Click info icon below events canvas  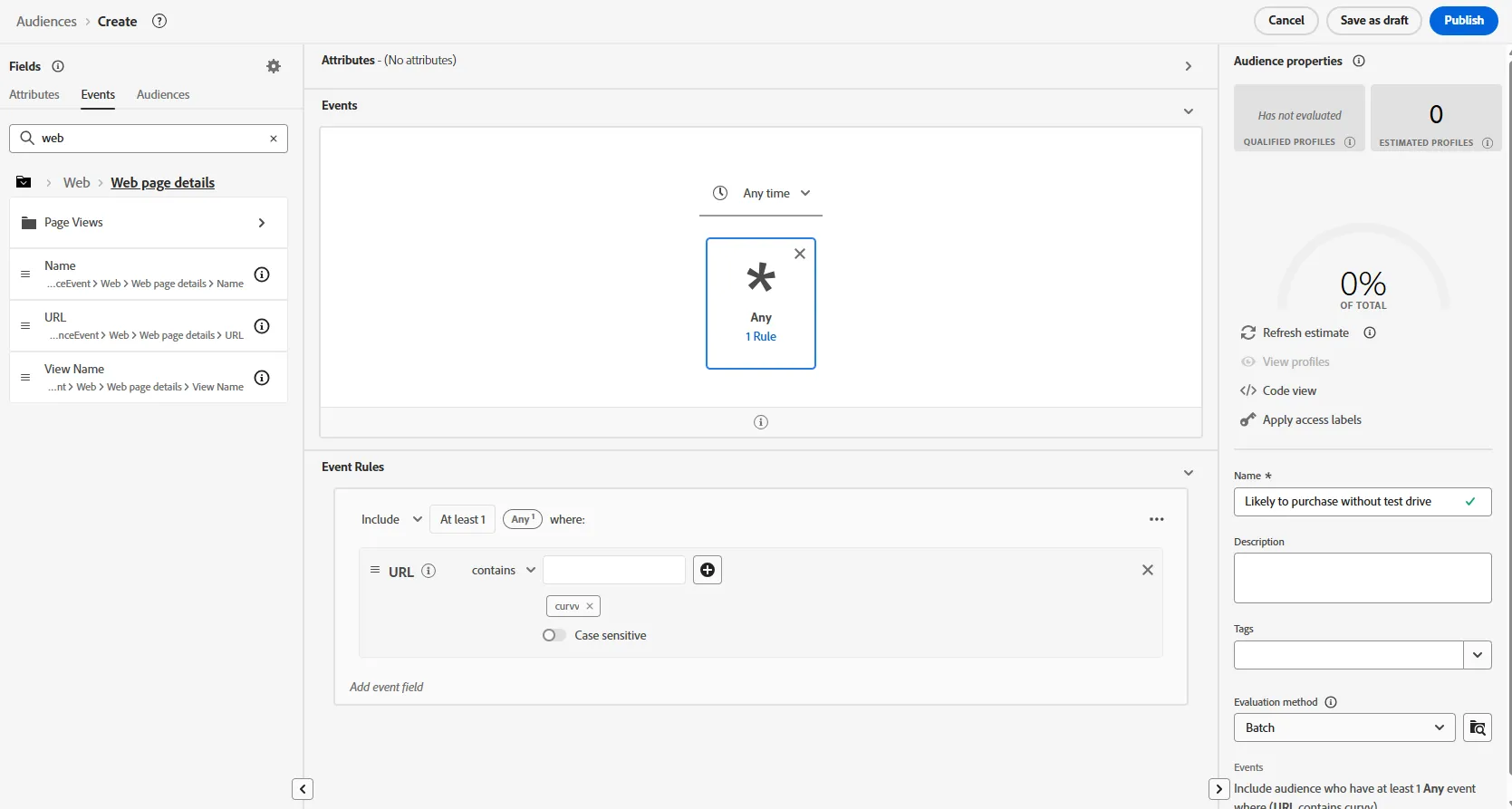pos(761,422)
